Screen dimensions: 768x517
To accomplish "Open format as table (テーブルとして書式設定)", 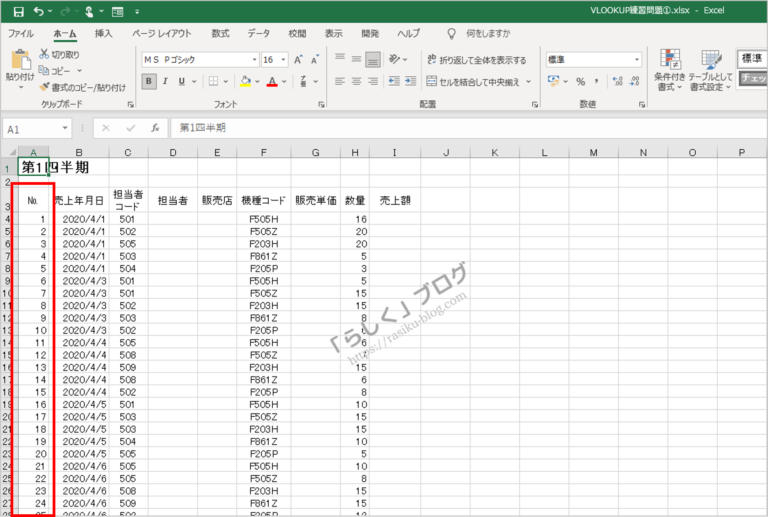I will [711, 70].
